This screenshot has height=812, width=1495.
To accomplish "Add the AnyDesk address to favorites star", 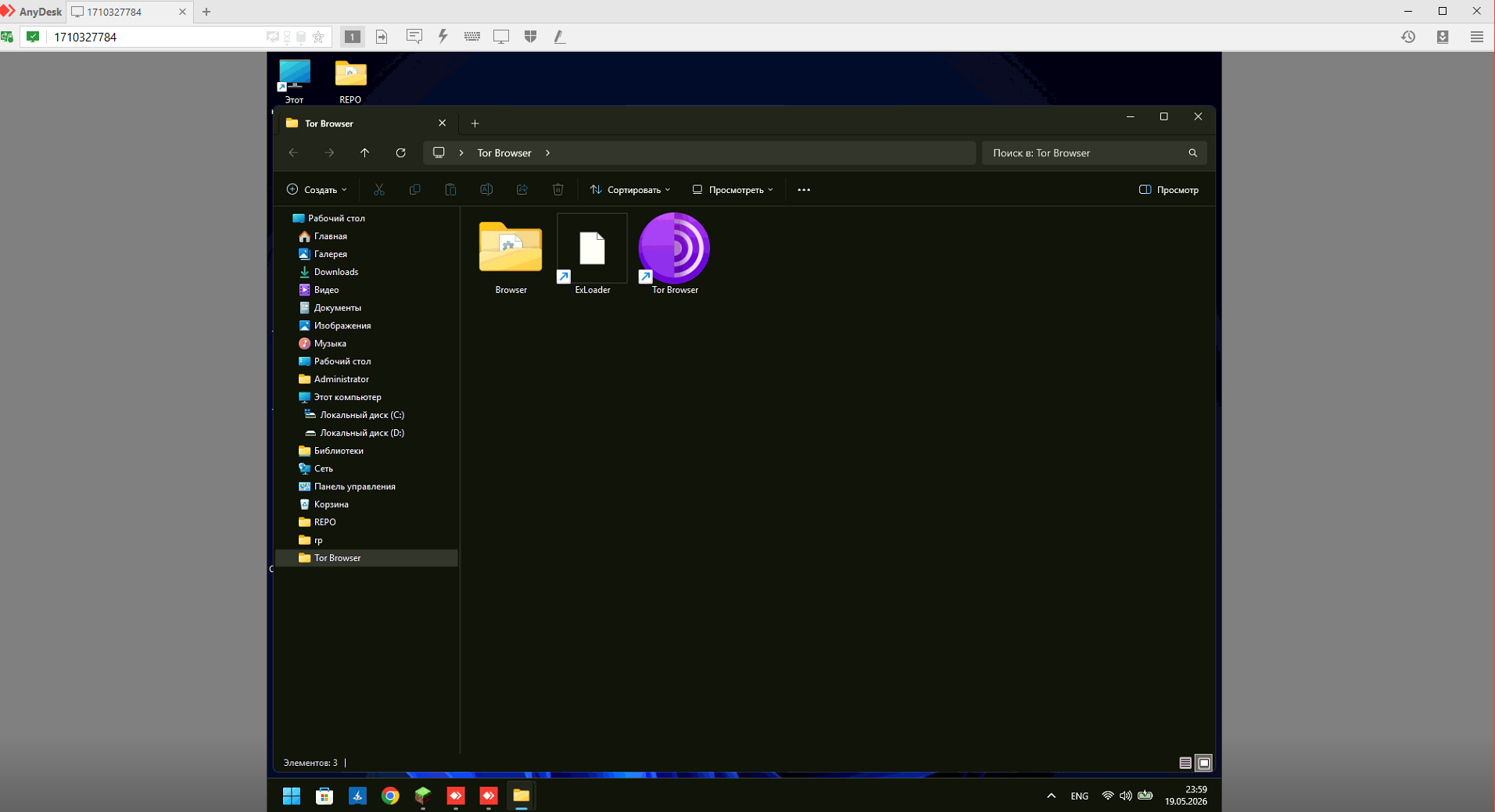I will 318,37.
